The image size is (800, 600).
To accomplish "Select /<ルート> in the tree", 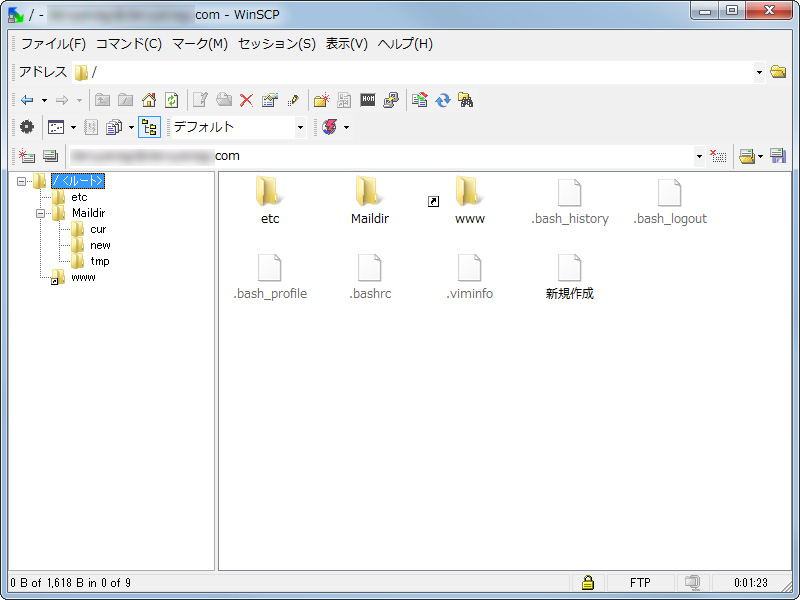I will point(78,181).
